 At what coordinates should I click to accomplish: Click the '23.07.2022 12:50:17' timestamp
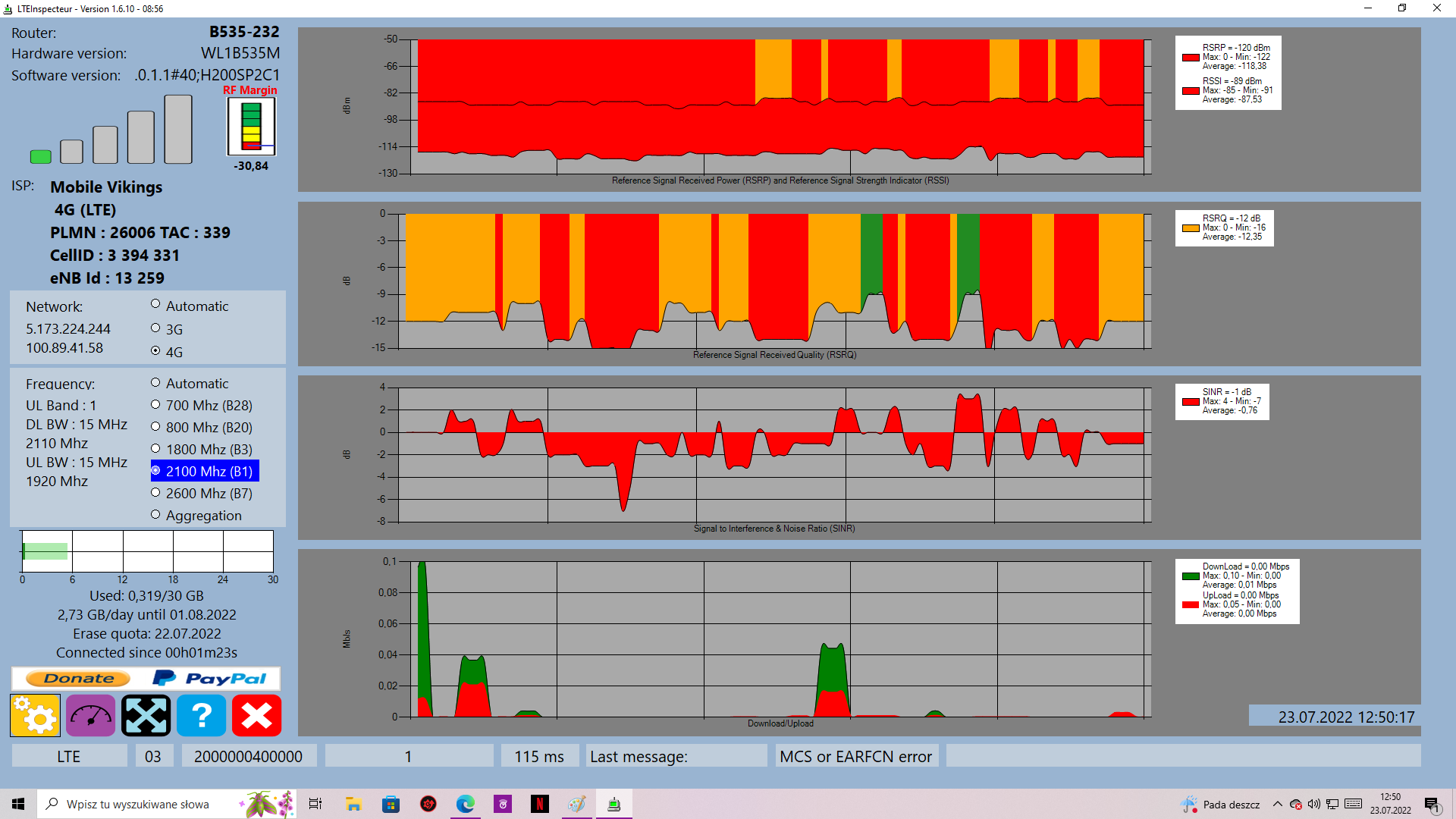pos(1346,717)
